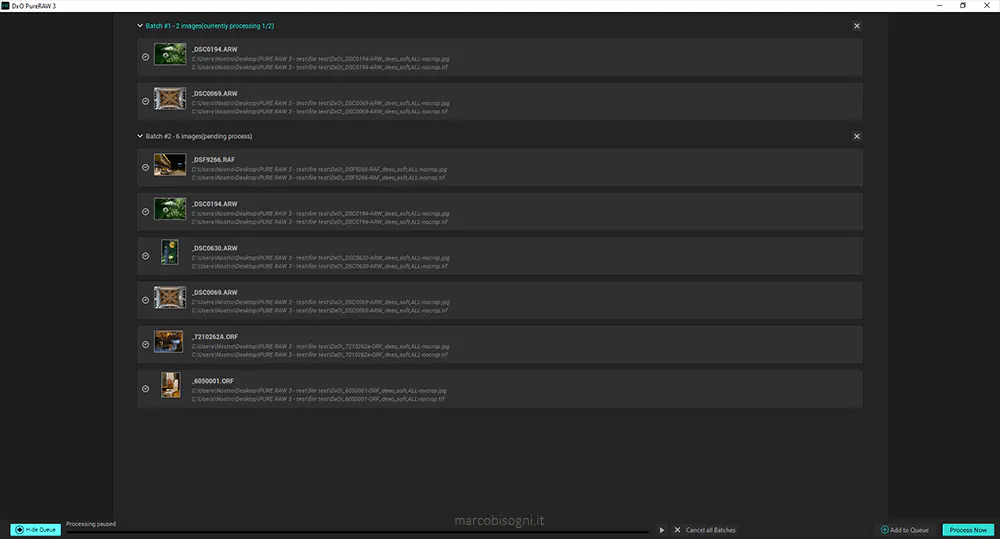The width and height of the screenshot is (1000, 539).
Task: Click status circle of _DSC0069.ARW in Batch #1
Action: click(x=145, y=101)
